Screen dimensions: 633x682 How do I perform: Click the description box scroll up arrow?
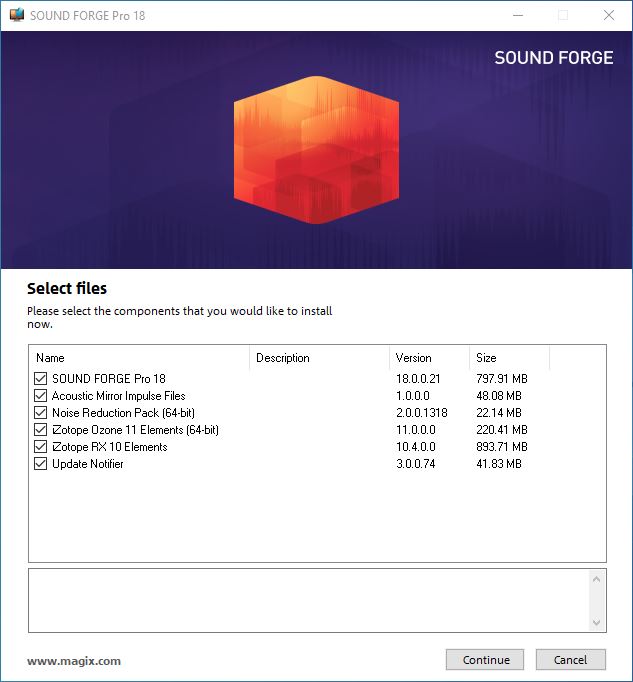click(x=596, y=579)
